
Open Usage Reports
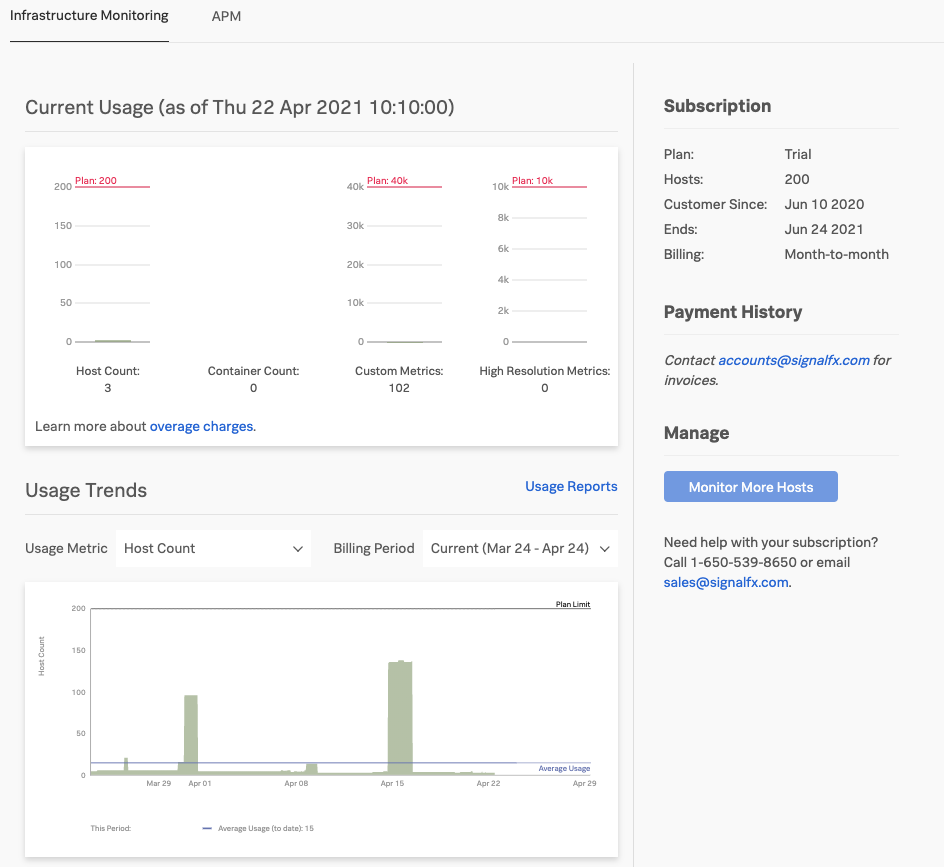(570, 486)
